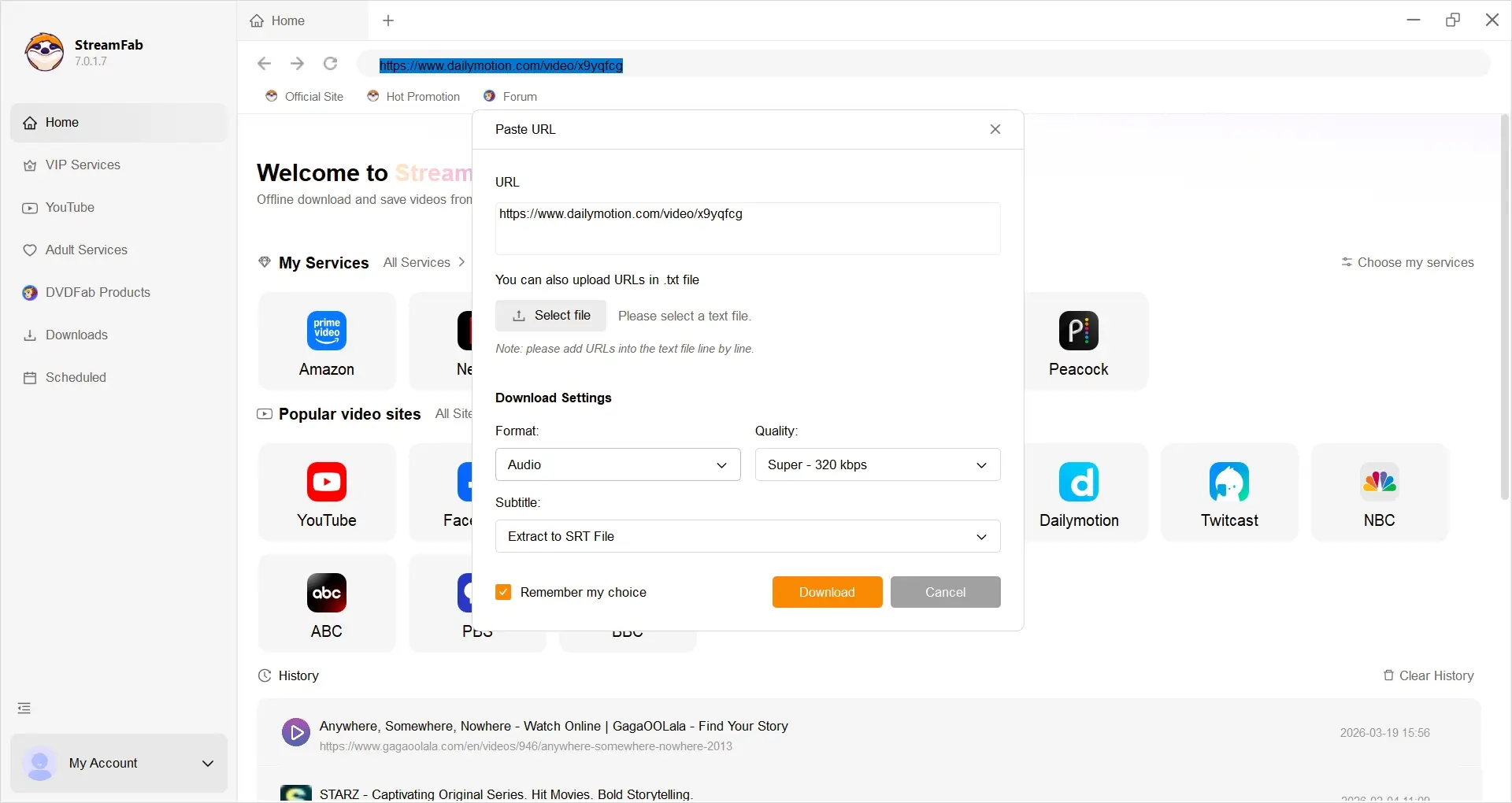Screen dimensions: 1512x803
Task: Click the gagaoolala.com history URL
Action: (x=526, y=746)
